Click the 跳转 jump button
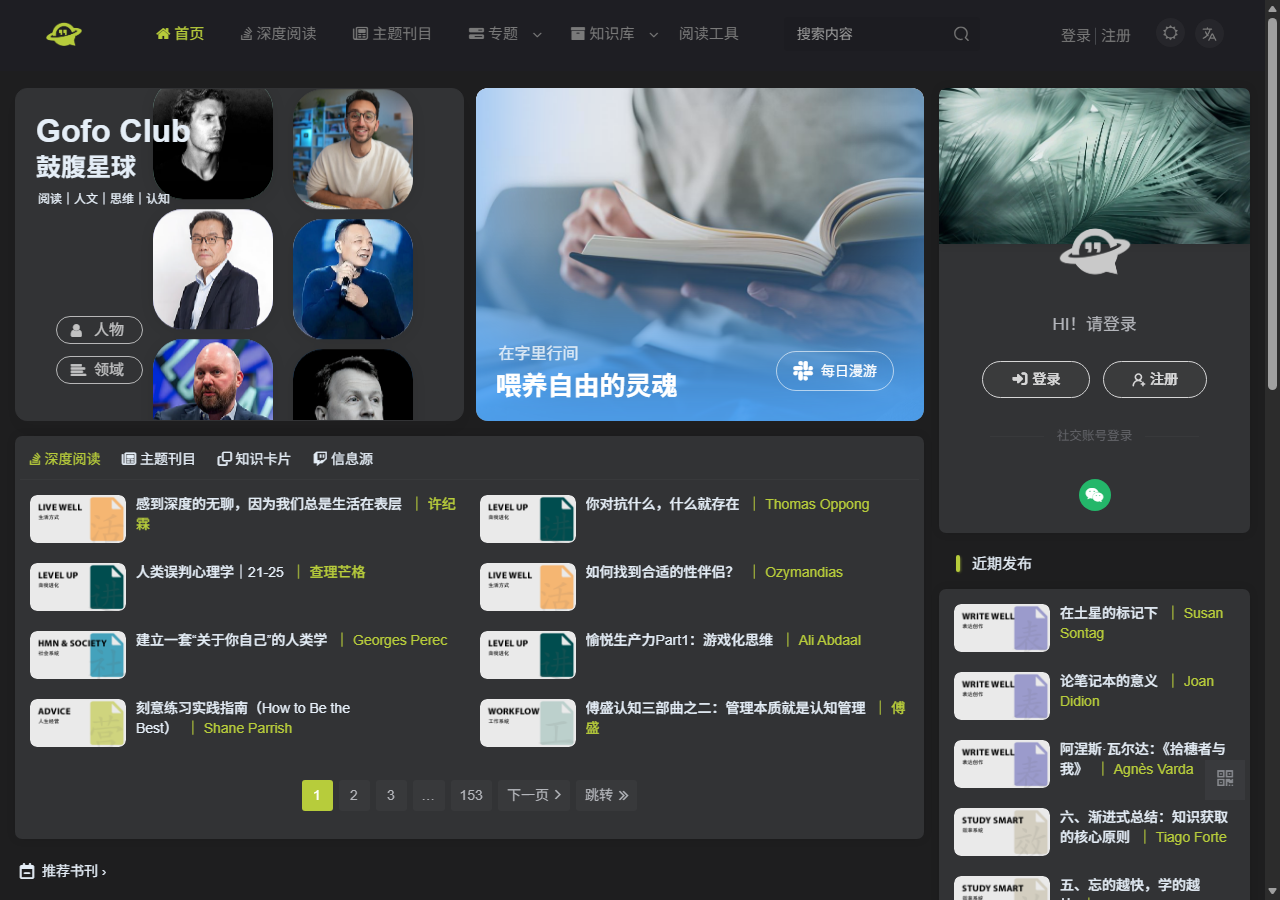 coord(606,796)
